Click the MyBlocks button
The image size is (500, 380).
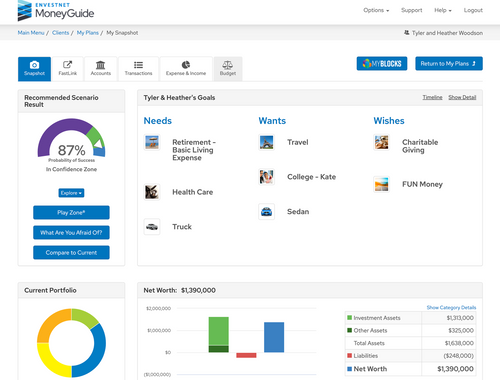[x=382, y=63]
